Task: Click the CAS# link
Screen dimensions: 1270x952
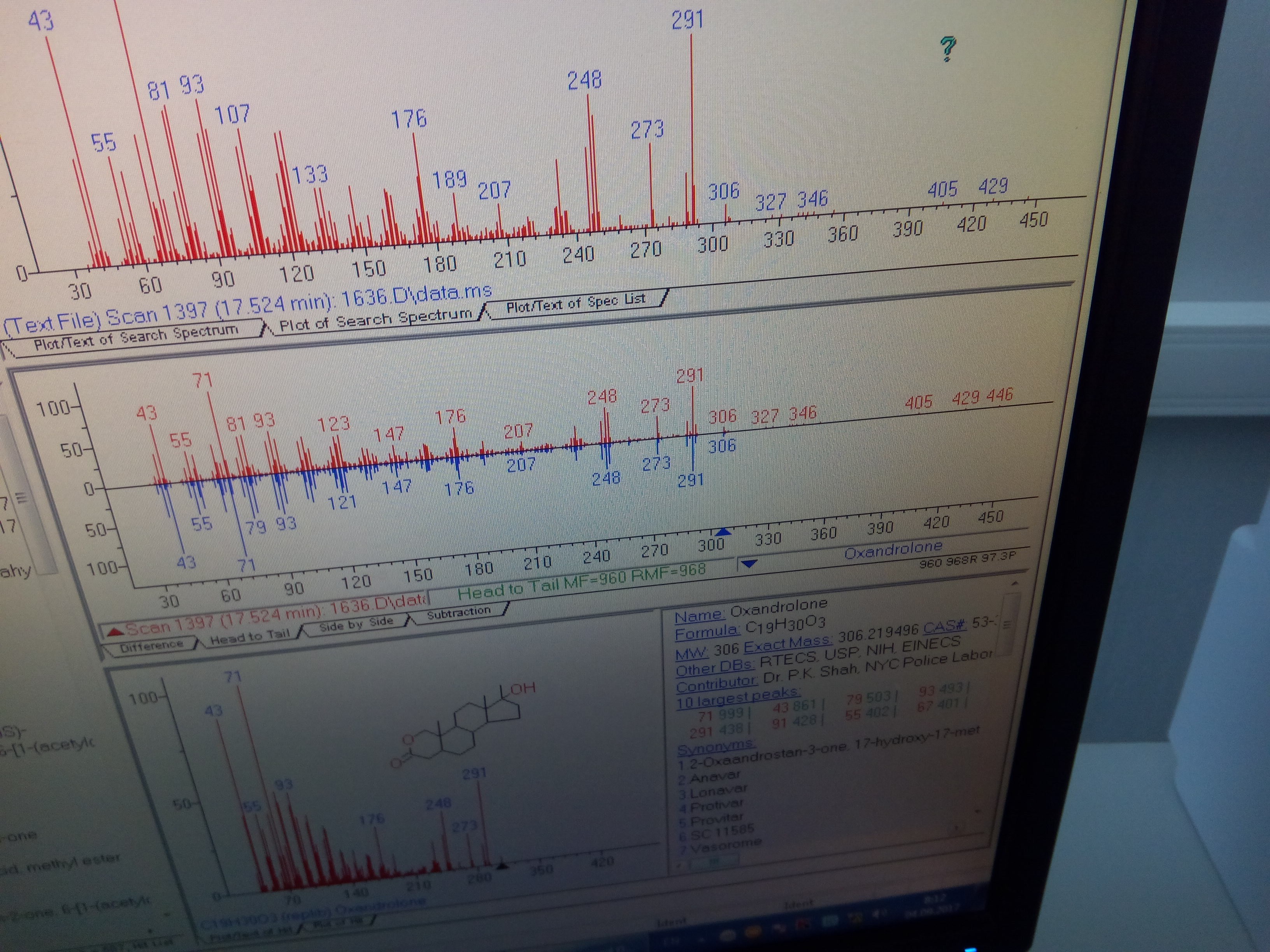Action: tap(944, 626)
